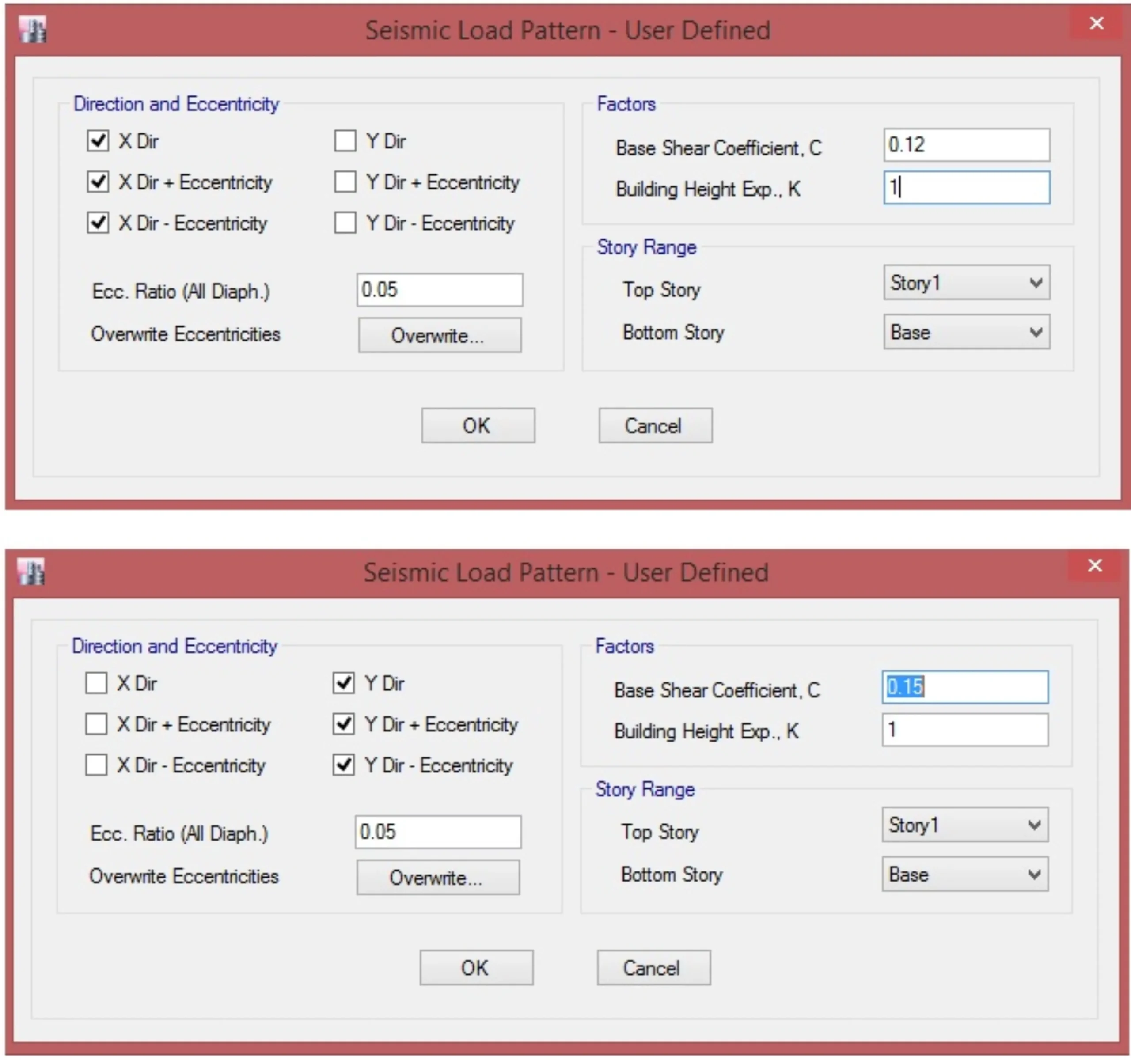Image resolution: width=1131 pixels, height=1064 pixels.
Task: Uncheck X Dir in the upper dialog
Action: (x=98, y=140)
